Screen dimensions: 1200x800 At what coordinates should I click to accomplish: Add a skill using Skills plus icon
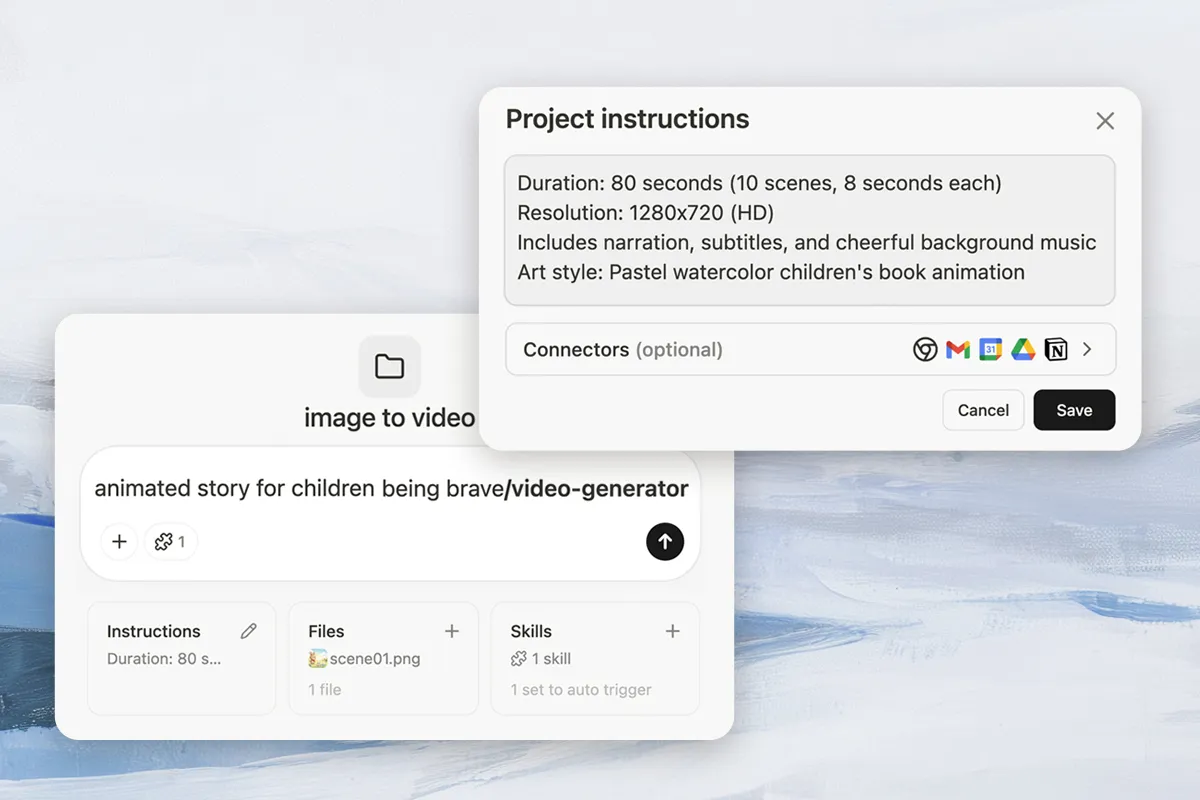tap(673, 631)
